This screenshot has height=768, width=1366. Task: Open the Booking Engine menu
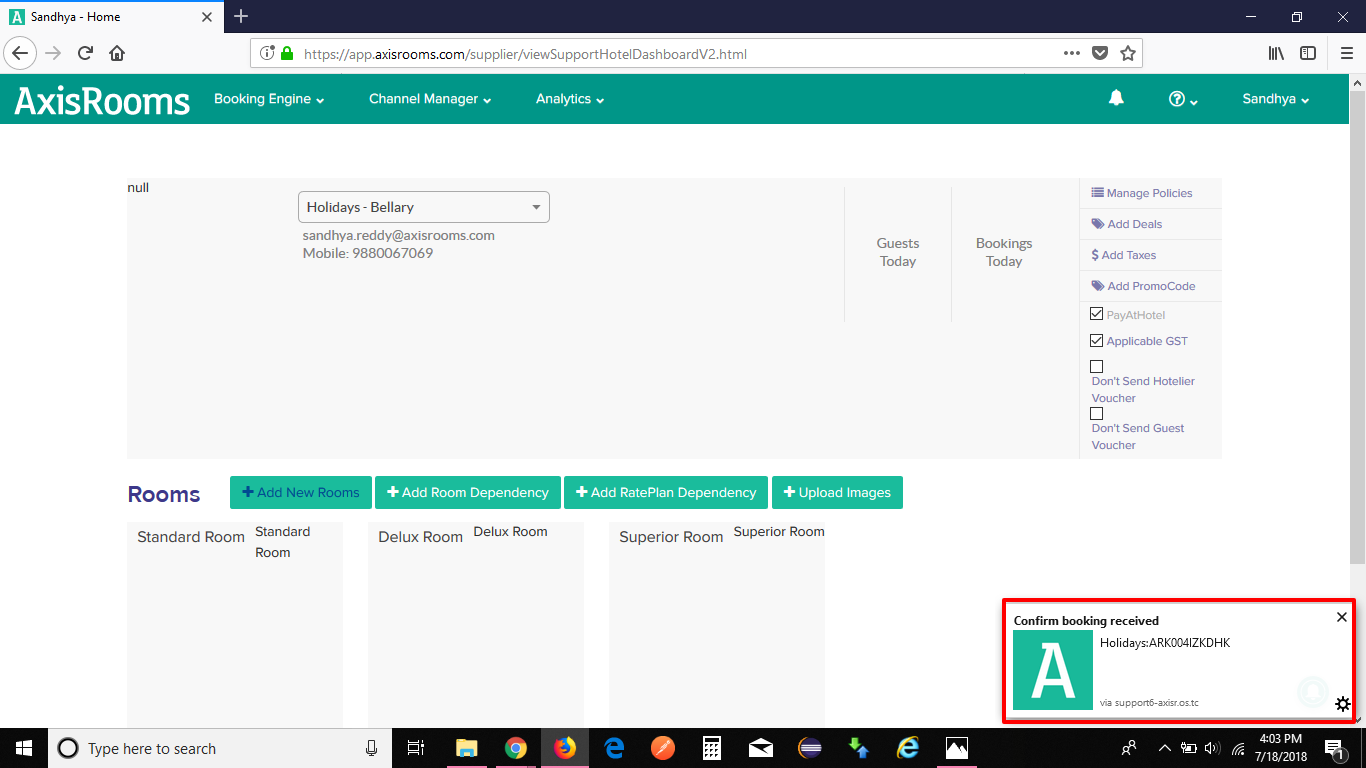(269, 99)
